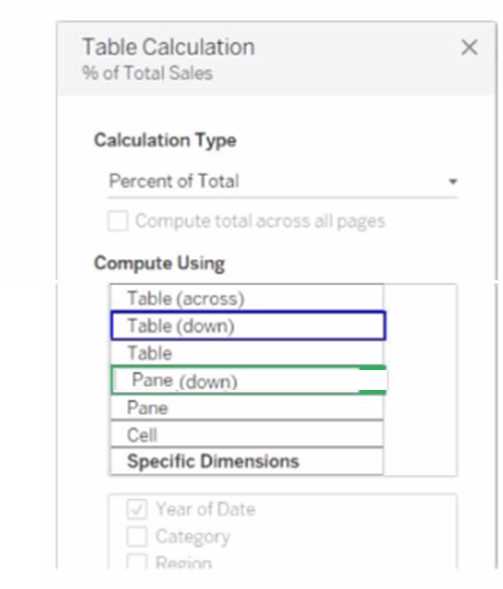Enable Compute total across all pages checkbox

(x=118, y=221)
